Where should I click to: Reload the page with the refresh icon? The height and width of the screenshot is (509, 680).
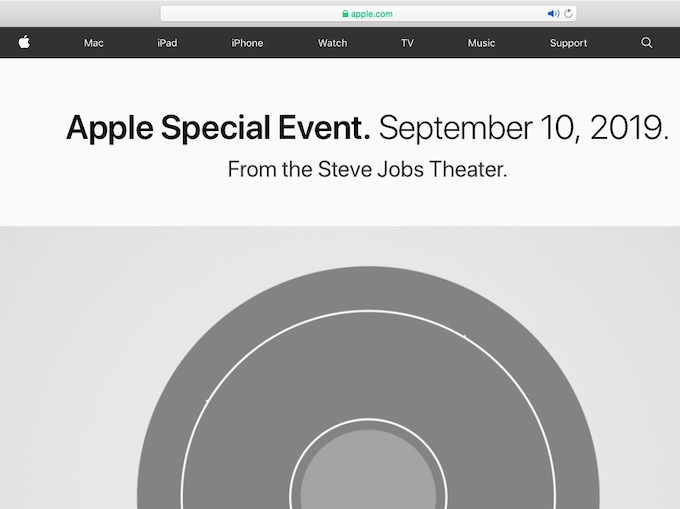[569, 14]
